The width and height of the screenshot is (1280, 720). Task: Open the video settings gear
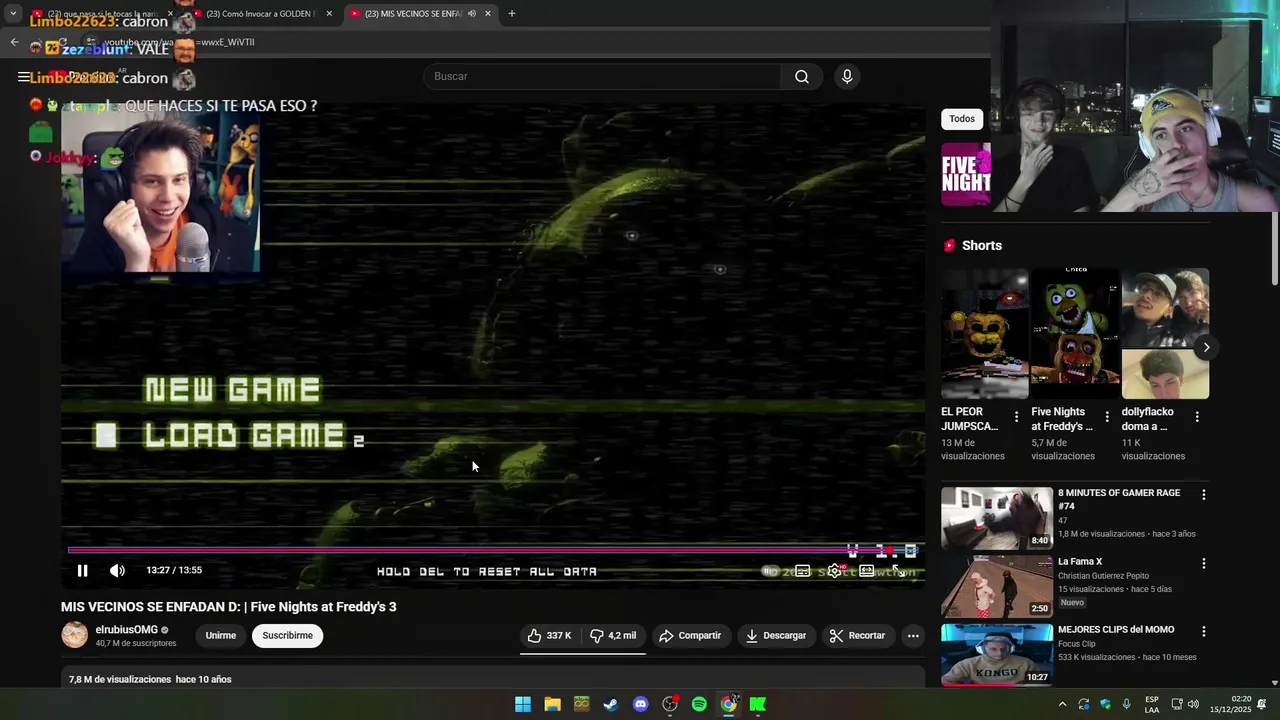pyautogui.click(x=834, y=571)
